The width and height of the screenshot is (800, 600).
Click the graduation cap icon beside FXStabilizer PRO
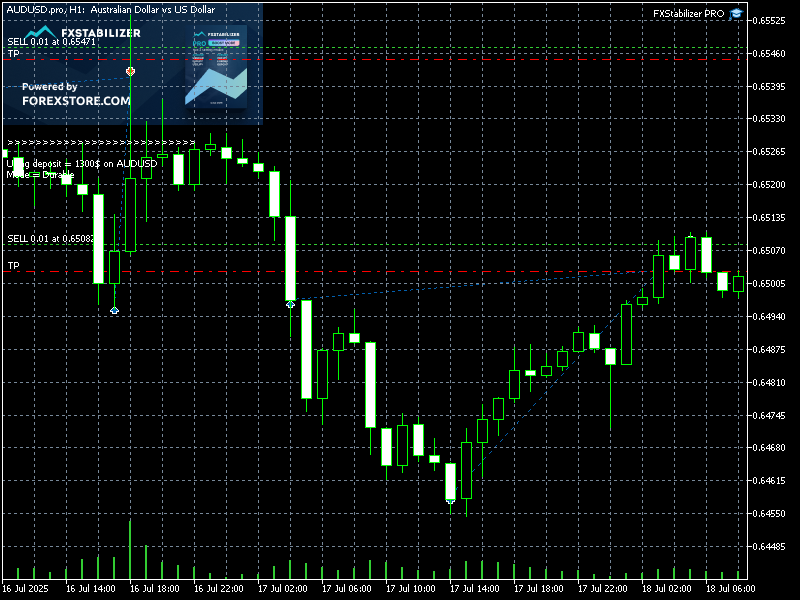click(x=736, y=14)
